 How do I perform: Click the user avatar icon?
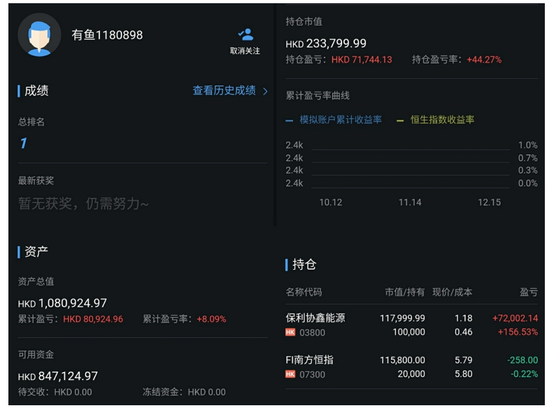click(x=39, y=35)
